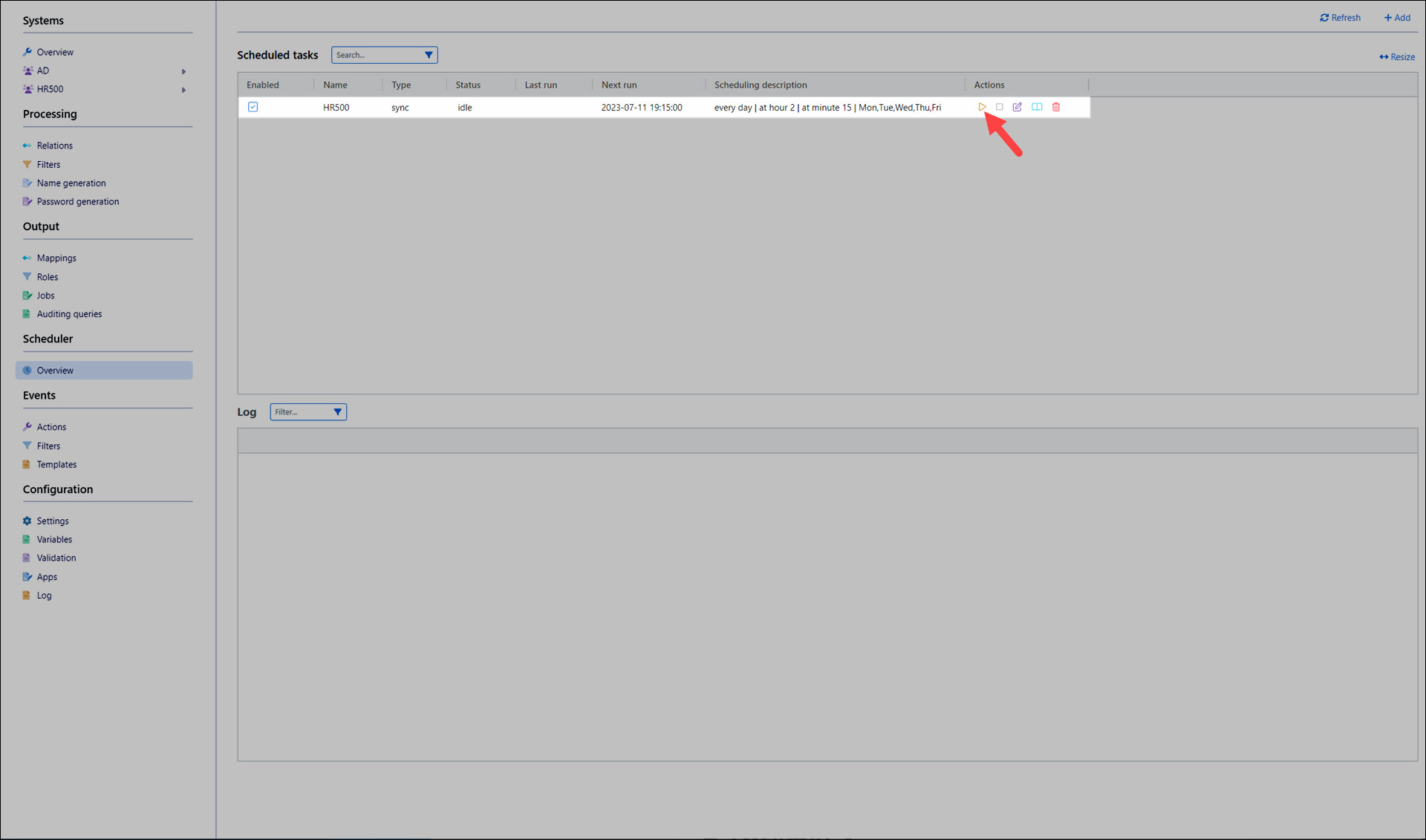Click the Refresh icon button
Image resolution: width=1426 pixels, height=840 pixels.
point(1324,18)
